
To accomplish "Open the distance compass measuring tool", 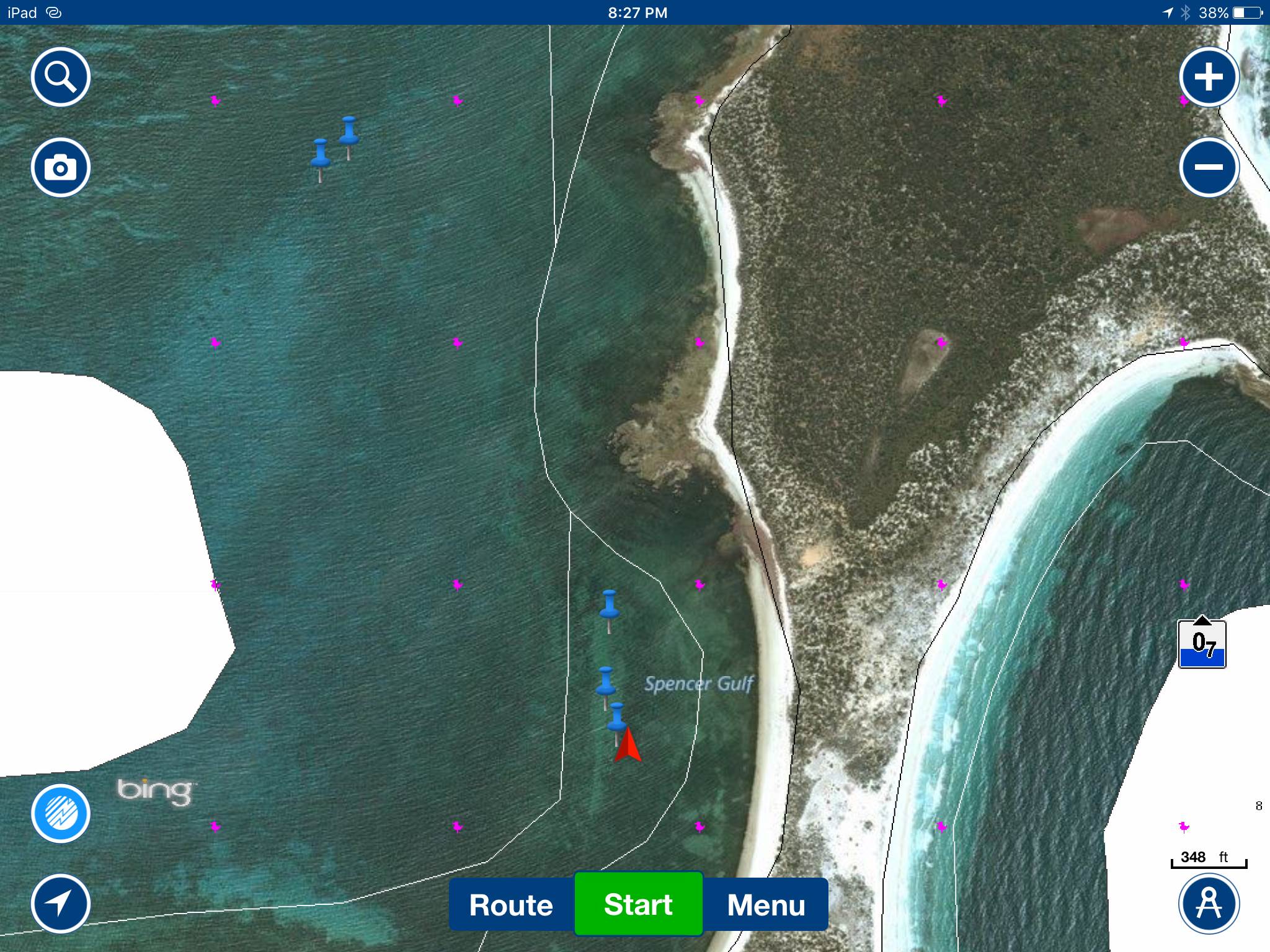I will point(1209,904).
